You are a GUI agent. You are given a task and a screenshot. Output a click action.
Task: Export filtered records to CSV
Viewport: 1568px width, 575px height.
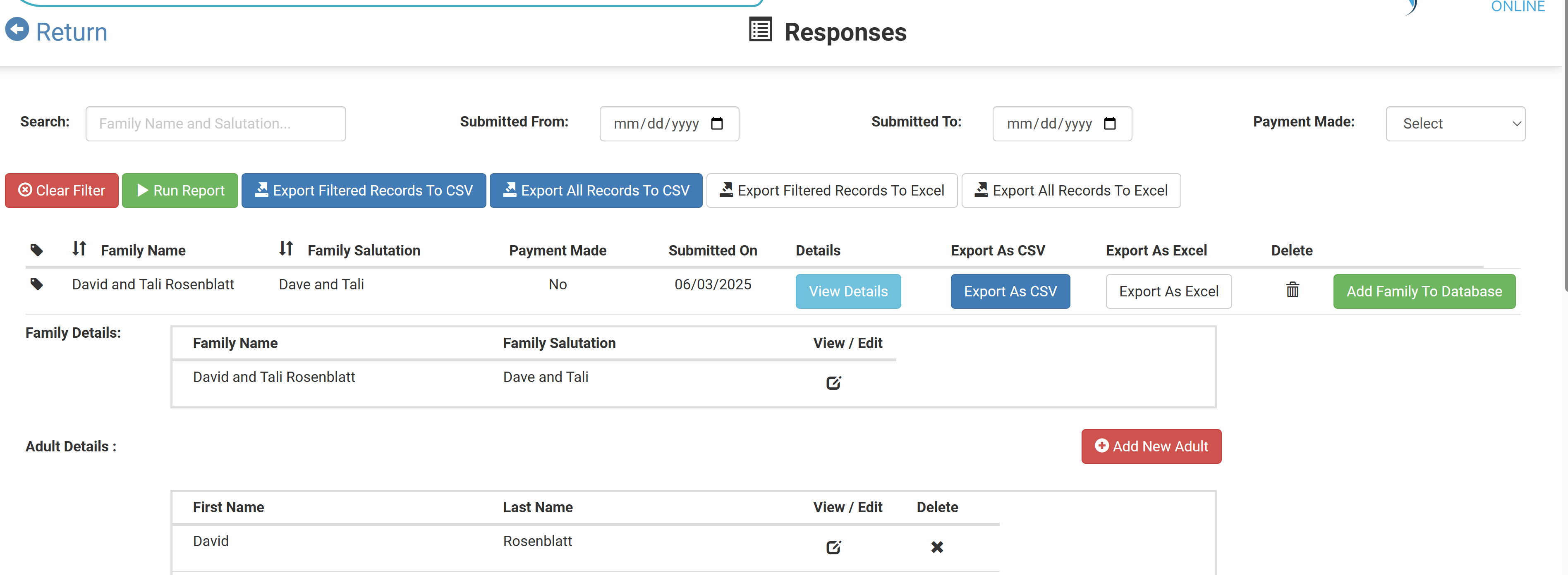pyautogui.click(x=364, y=191)
